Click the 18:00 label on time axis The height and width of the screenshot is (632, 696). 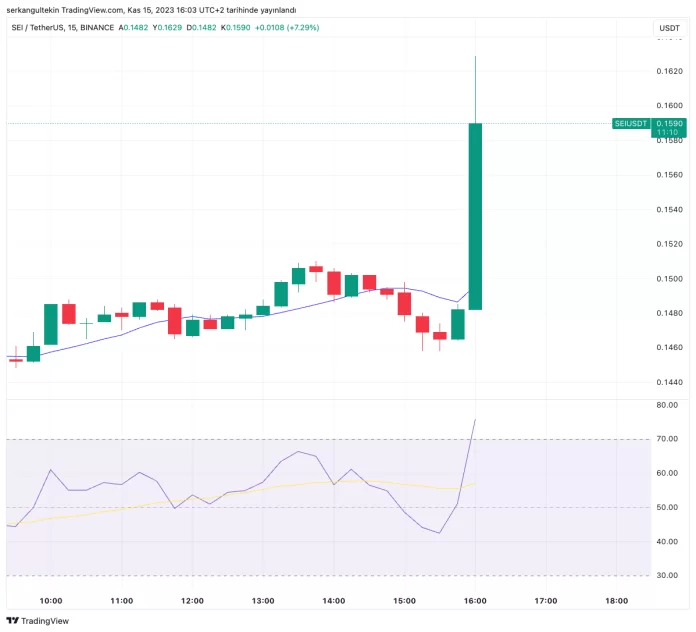[617, 601]
